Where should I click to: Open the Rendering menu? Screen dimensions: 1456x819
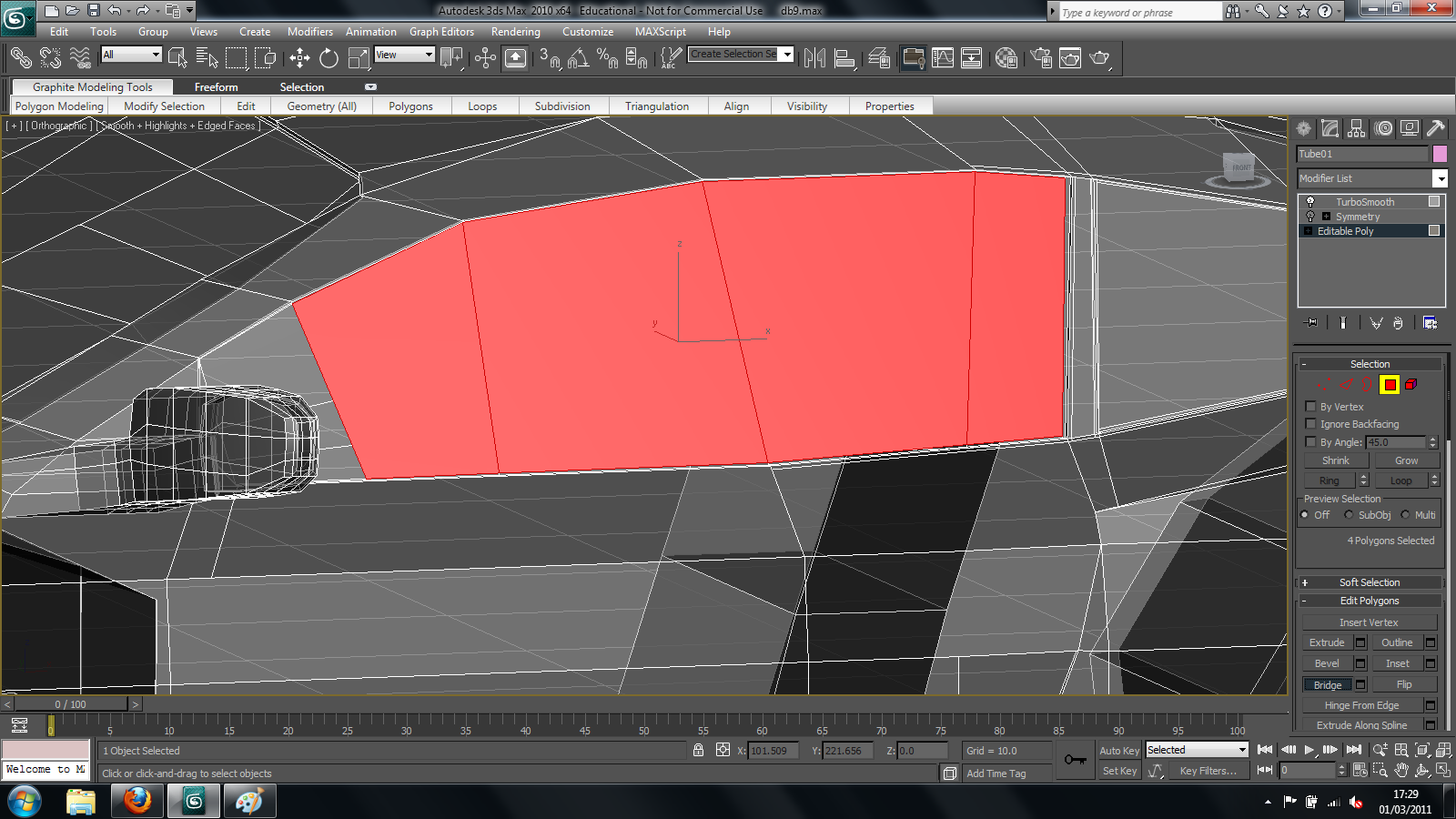515,31
